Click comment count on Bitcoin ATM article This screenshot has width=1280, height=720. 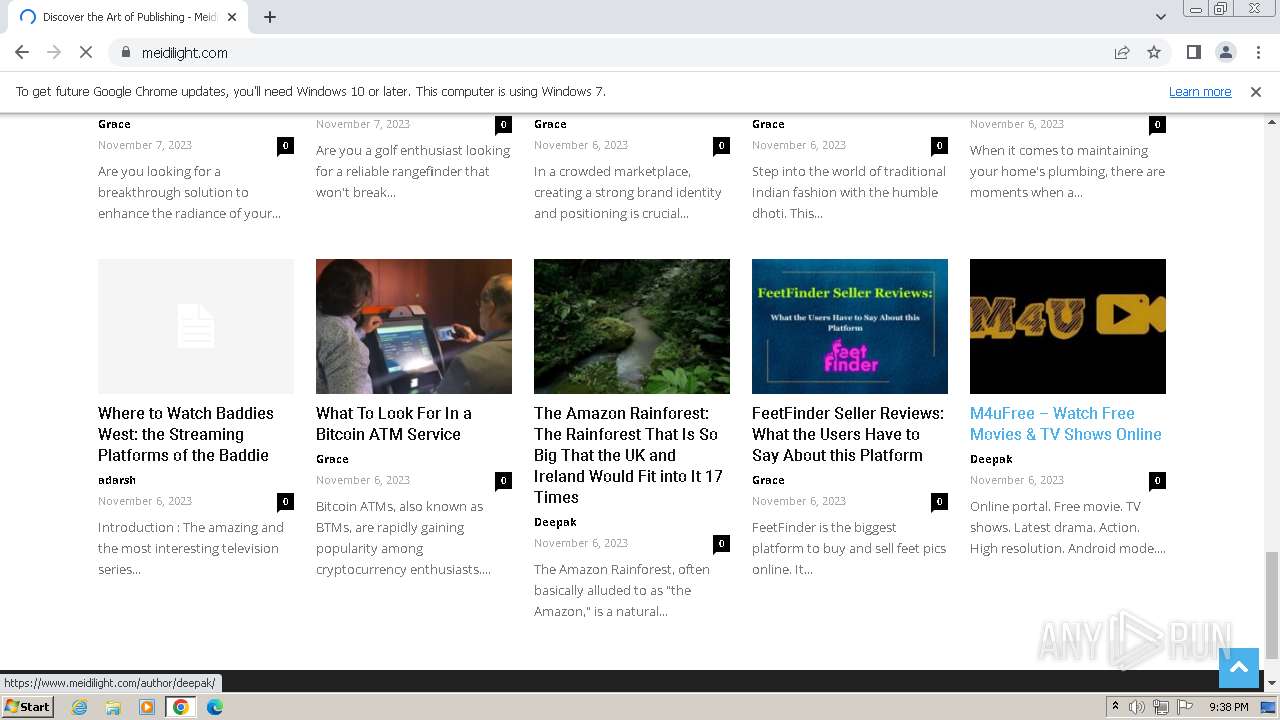click(x=503, y=480)
